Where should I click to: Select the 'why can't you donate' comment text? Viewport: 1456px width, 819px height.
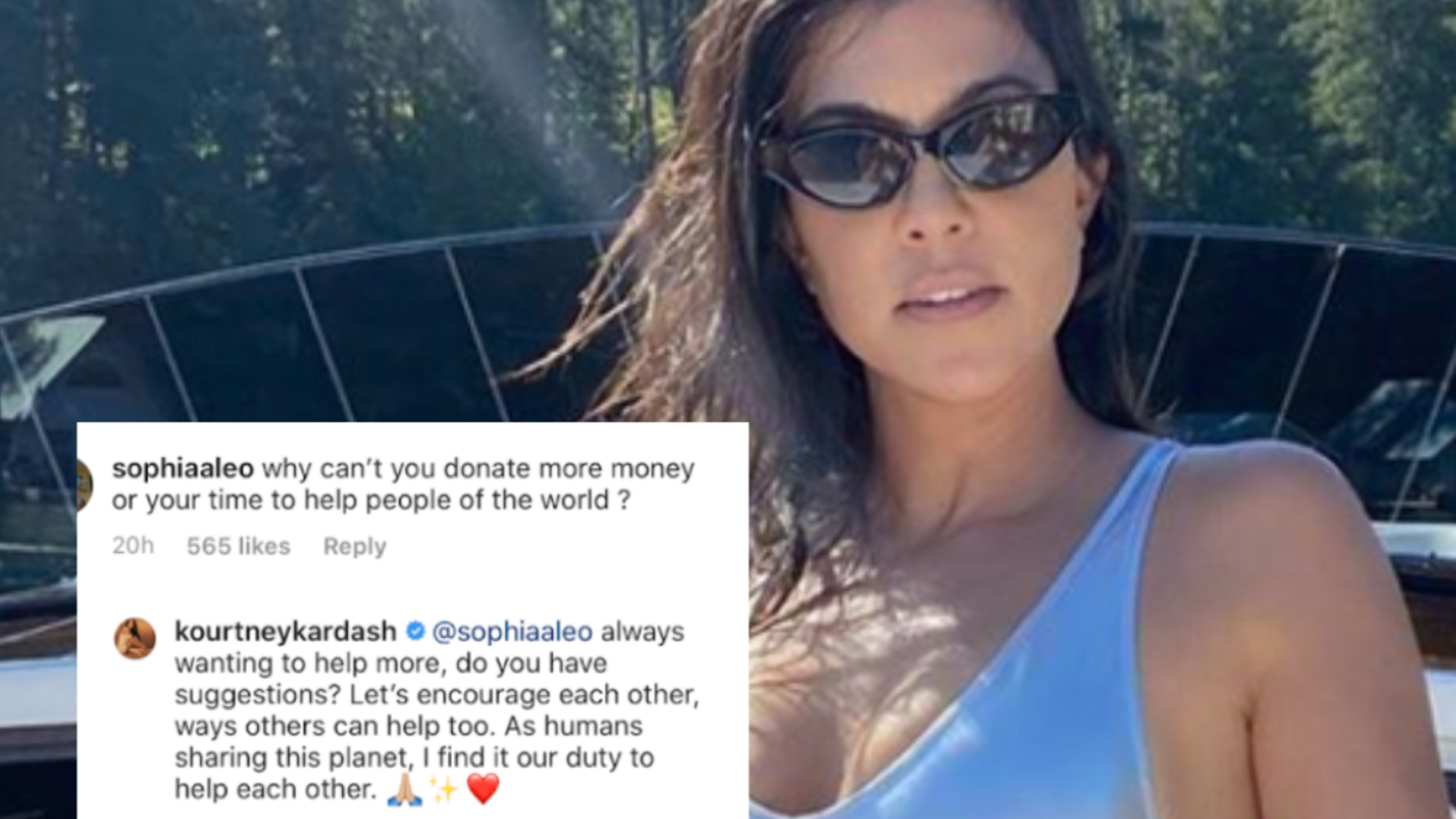(x=403, y=485)
